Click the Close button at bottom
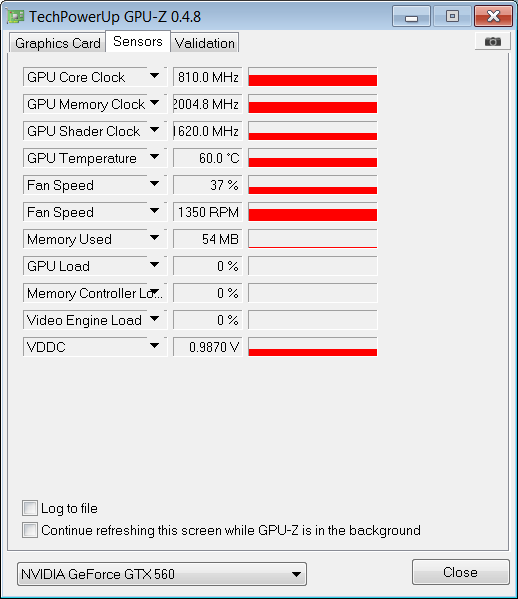Viewport: 518px width, 599px height. [x=460, y=572]
